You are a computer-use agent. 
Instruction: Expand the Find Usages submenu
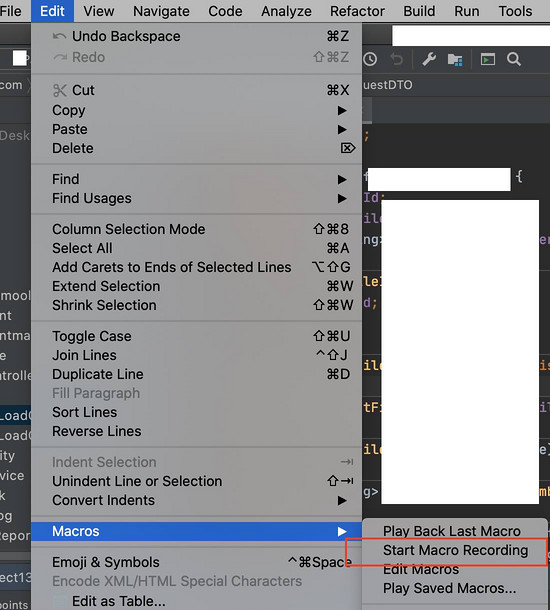pos(196,198)
